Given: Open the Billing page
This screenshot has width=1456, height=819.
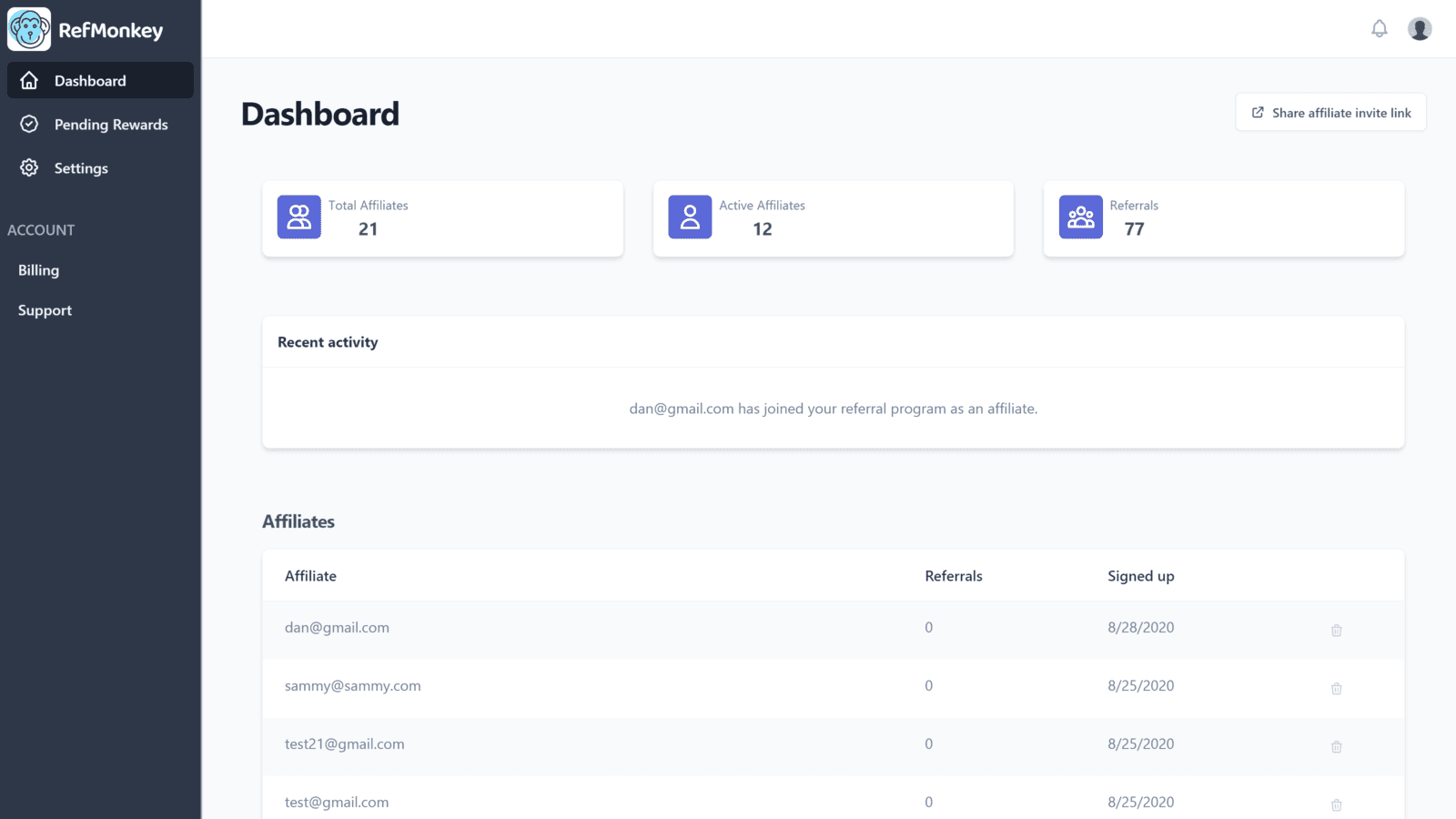Looking at the screenshot, I should coord(38,269).
